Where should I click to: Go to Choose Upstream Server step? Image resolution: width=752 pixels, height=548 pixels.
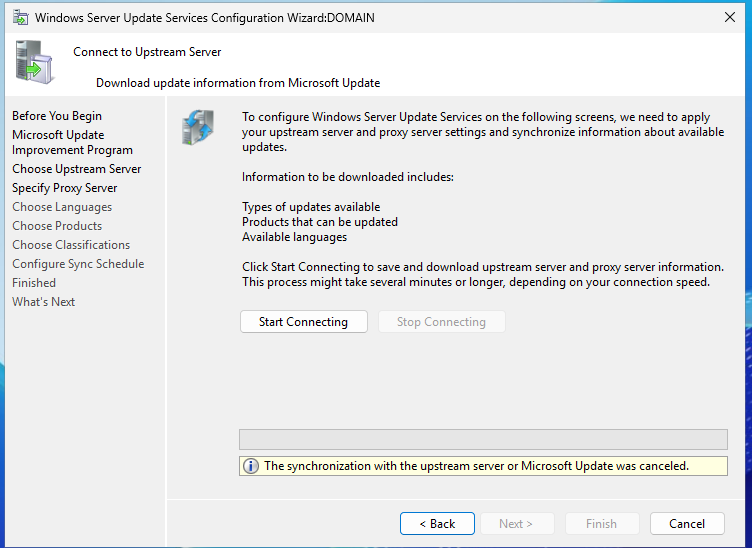pos(77,169)
